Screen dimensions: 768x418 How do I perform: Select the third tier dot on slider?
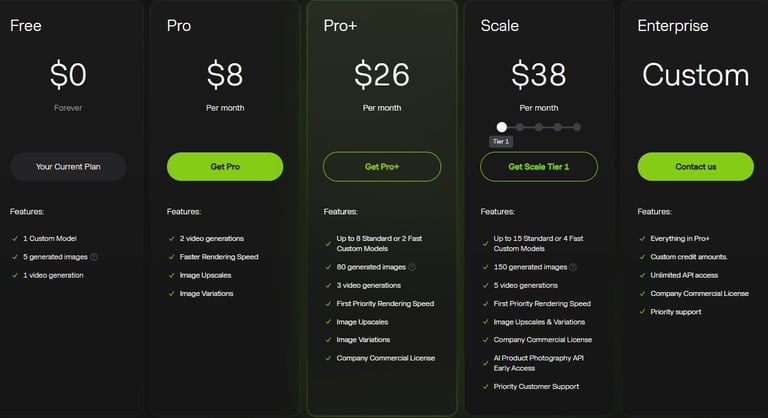[539, 127]
